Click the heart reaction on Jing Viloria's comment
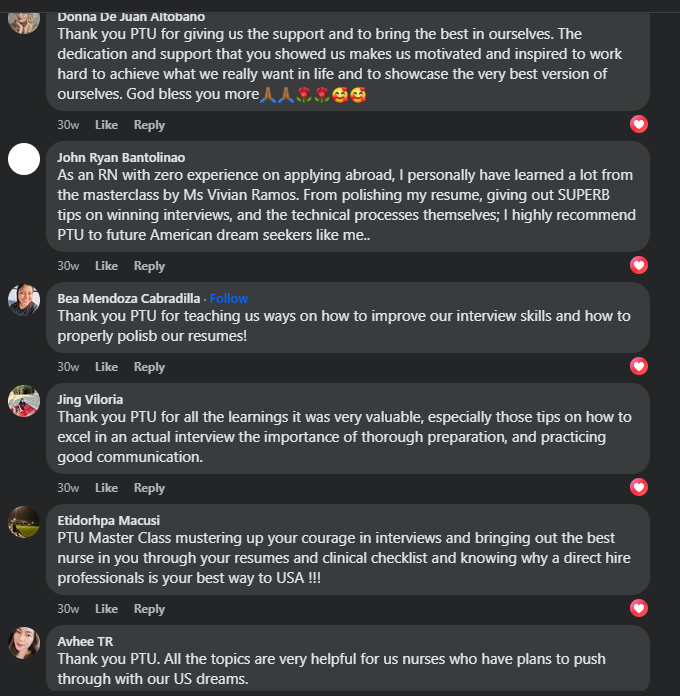The height and width of the screenshot is (696, 680). (639, 487)
